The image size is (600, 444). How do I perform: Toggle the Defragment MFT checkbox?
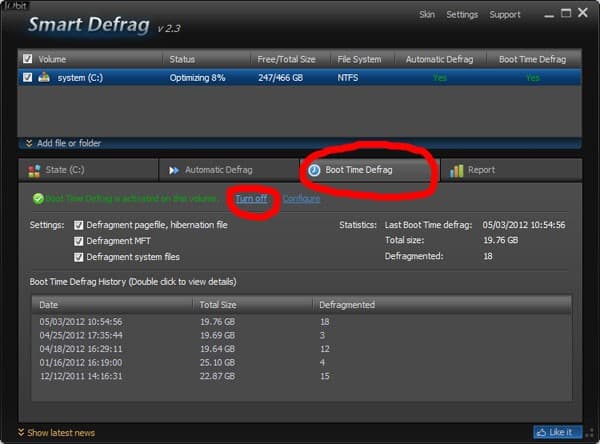pos(78,241)
